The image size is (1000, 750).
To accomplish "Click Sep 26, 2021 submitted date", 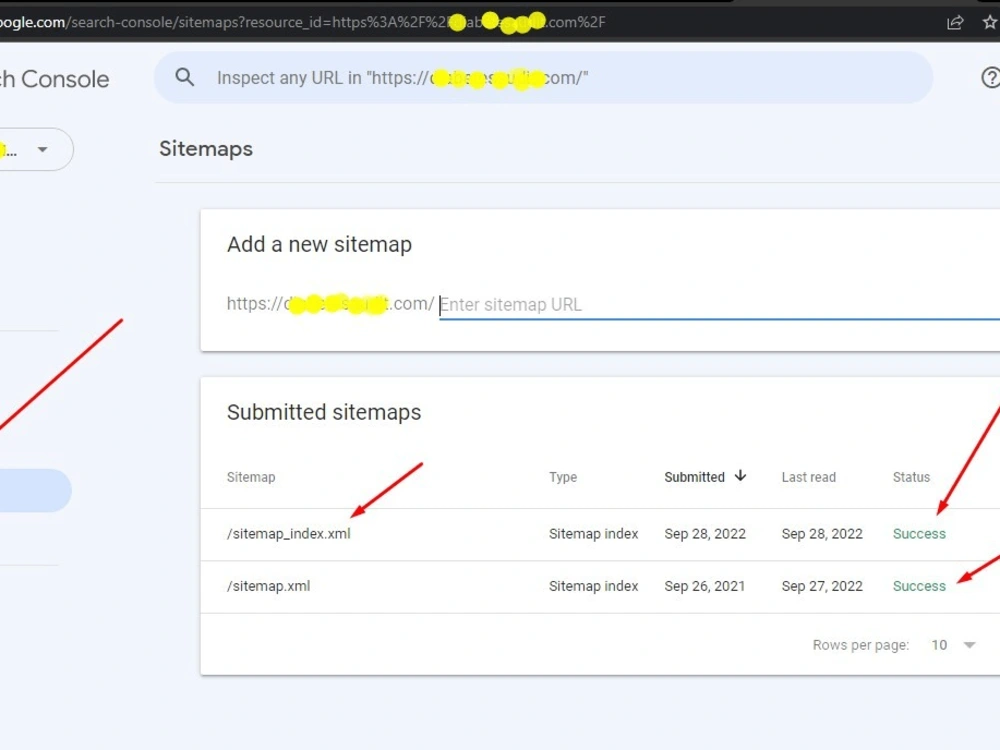I will tap(704, 586).
